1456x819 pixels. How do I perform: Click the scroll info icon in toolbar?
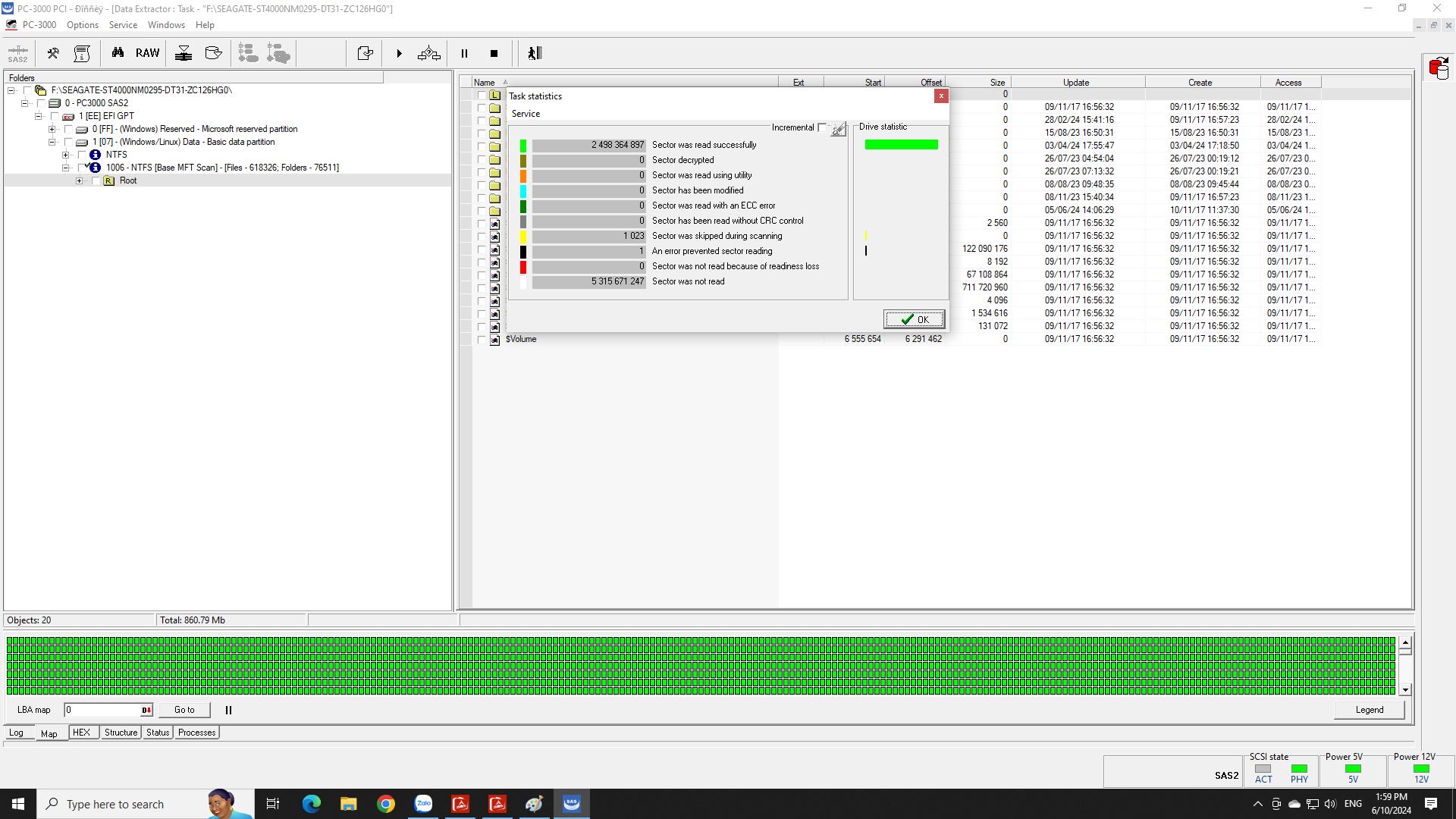pyautogui.click(x=82, y=53)
